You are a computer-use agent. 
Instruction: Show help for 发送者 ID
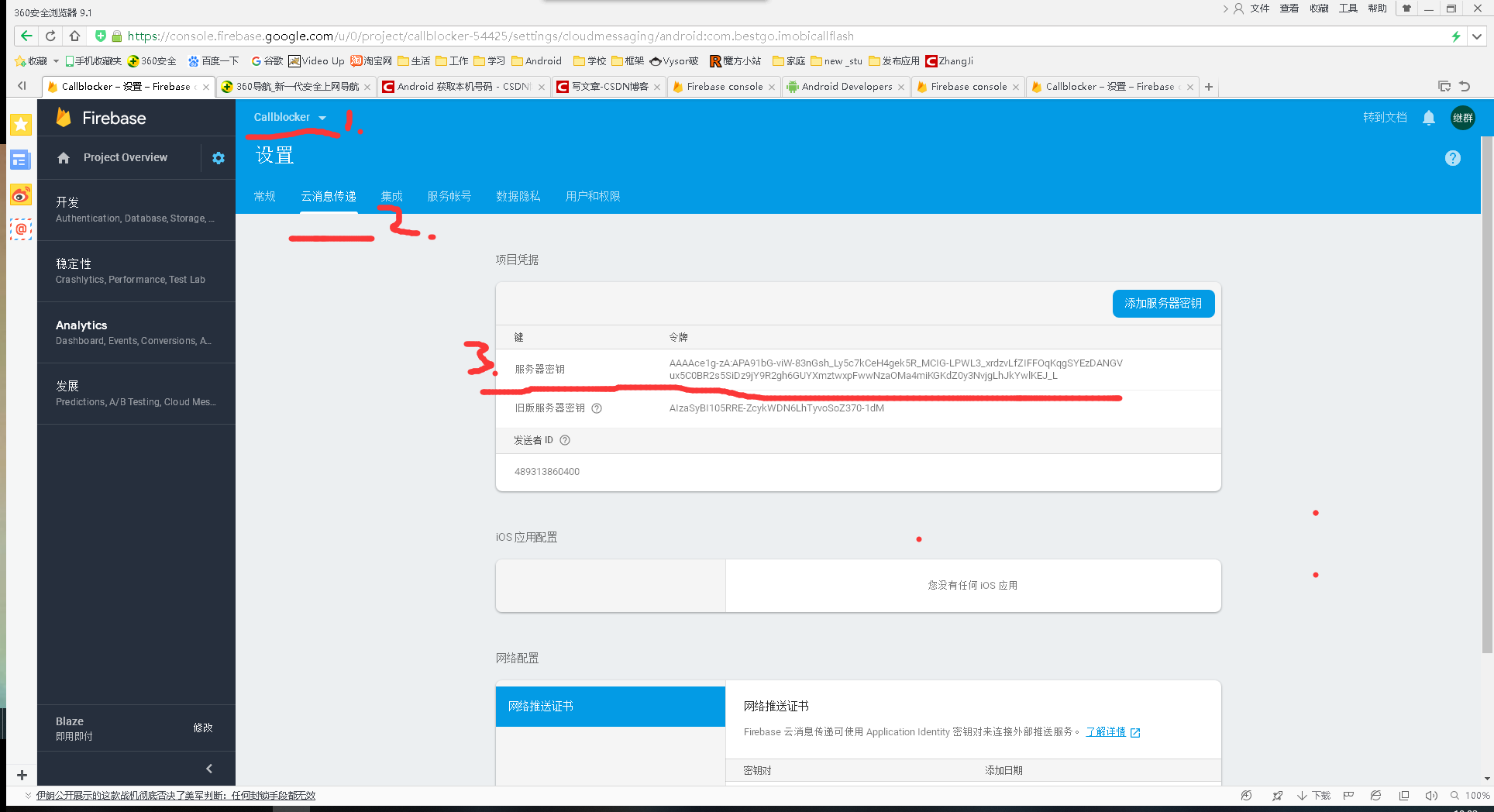(x=565, y=440)
